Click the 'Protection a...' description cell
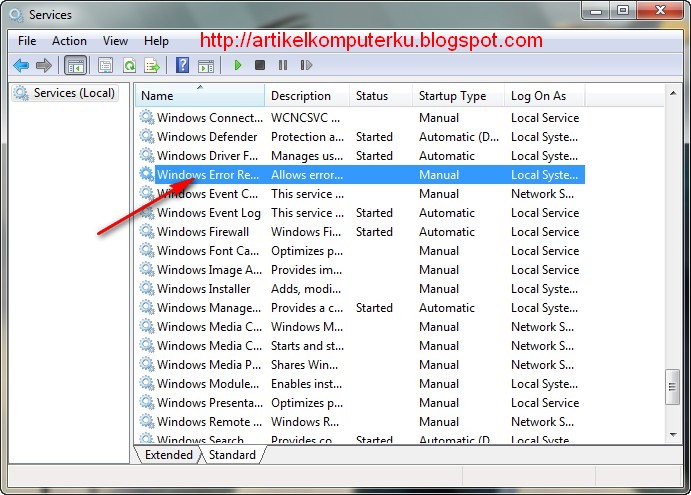This screenshot has height=495, width=691. coord(308,137)
